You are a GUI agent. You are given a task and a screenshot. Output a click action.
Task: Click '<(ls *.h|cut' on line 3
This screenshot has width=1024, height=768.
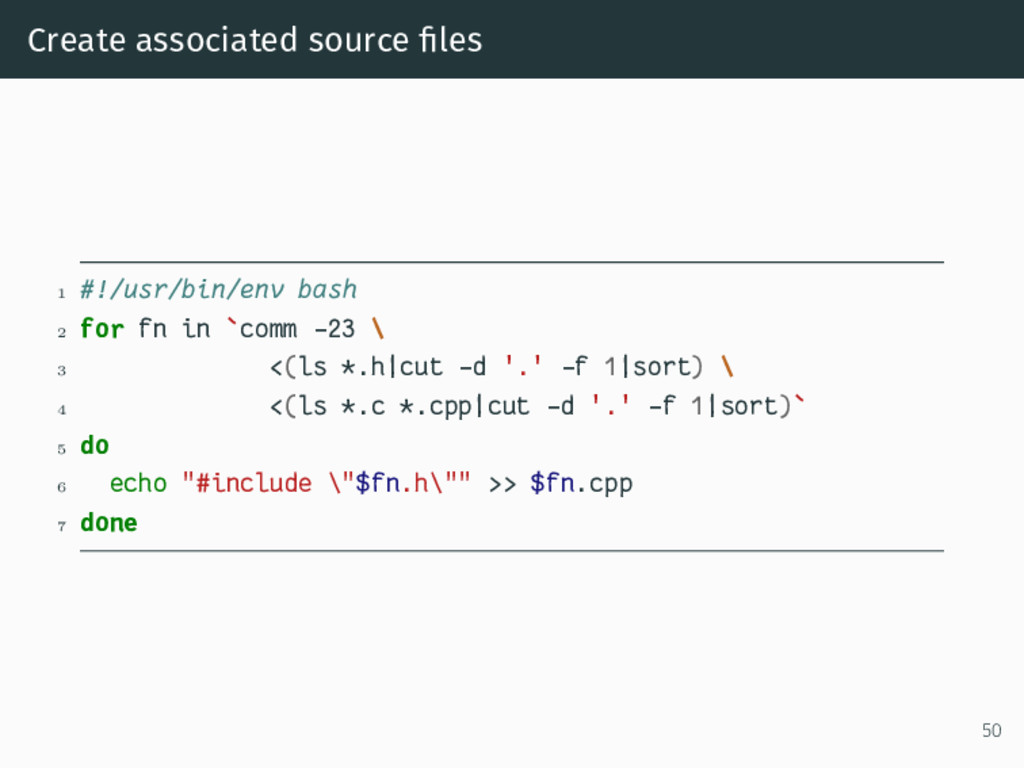click(x=356, y=366)
